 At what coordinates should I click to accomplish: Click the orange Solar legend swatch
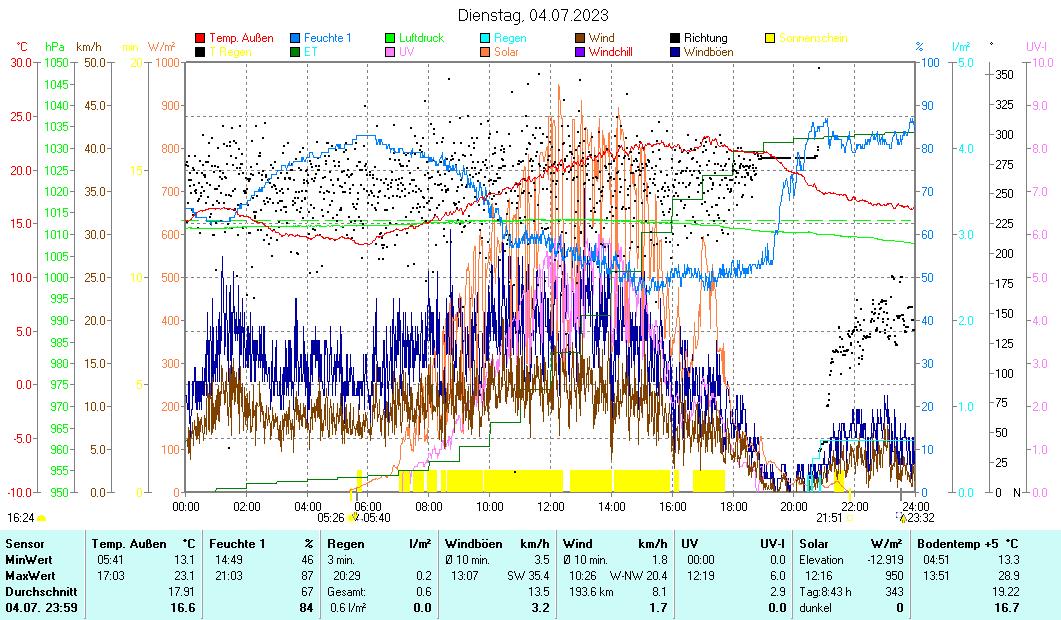click(x=484, y=52)
